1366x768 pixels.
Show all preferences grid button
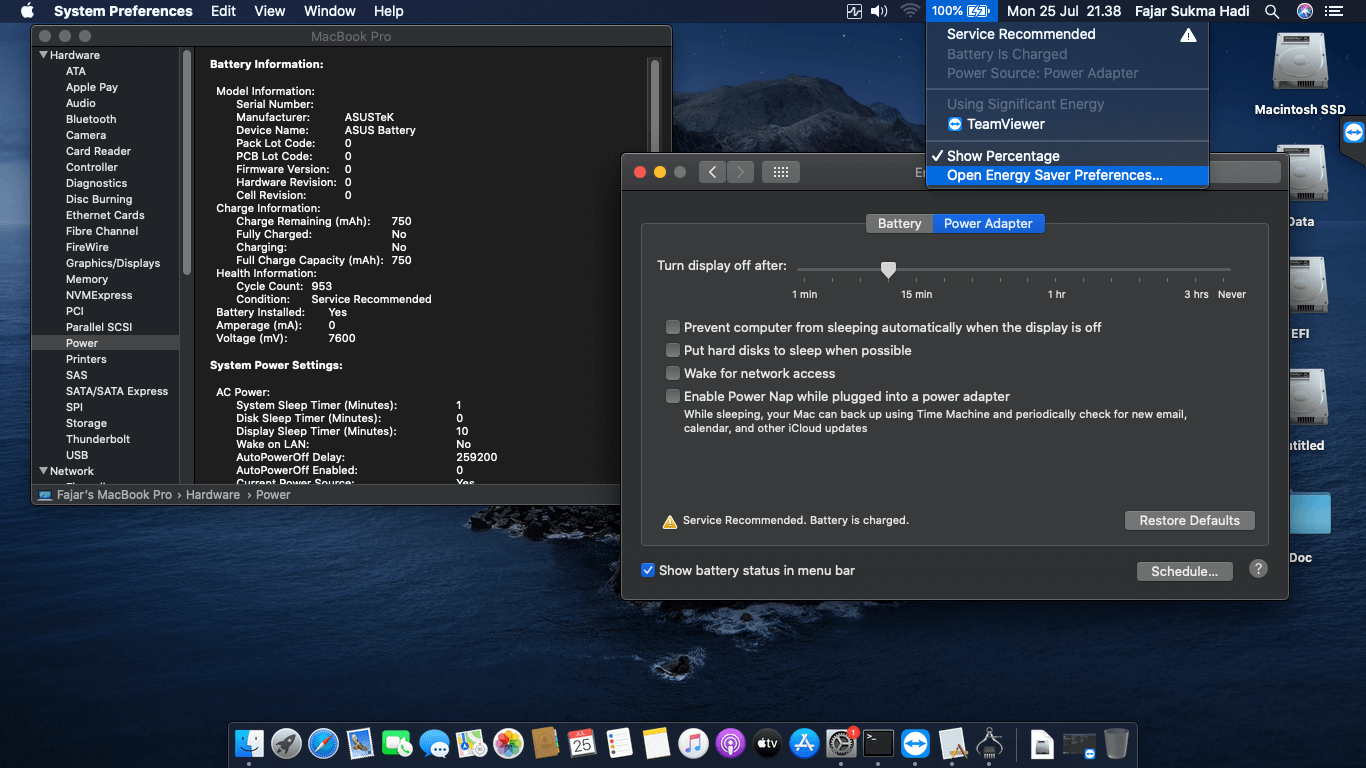coord(781,172)
